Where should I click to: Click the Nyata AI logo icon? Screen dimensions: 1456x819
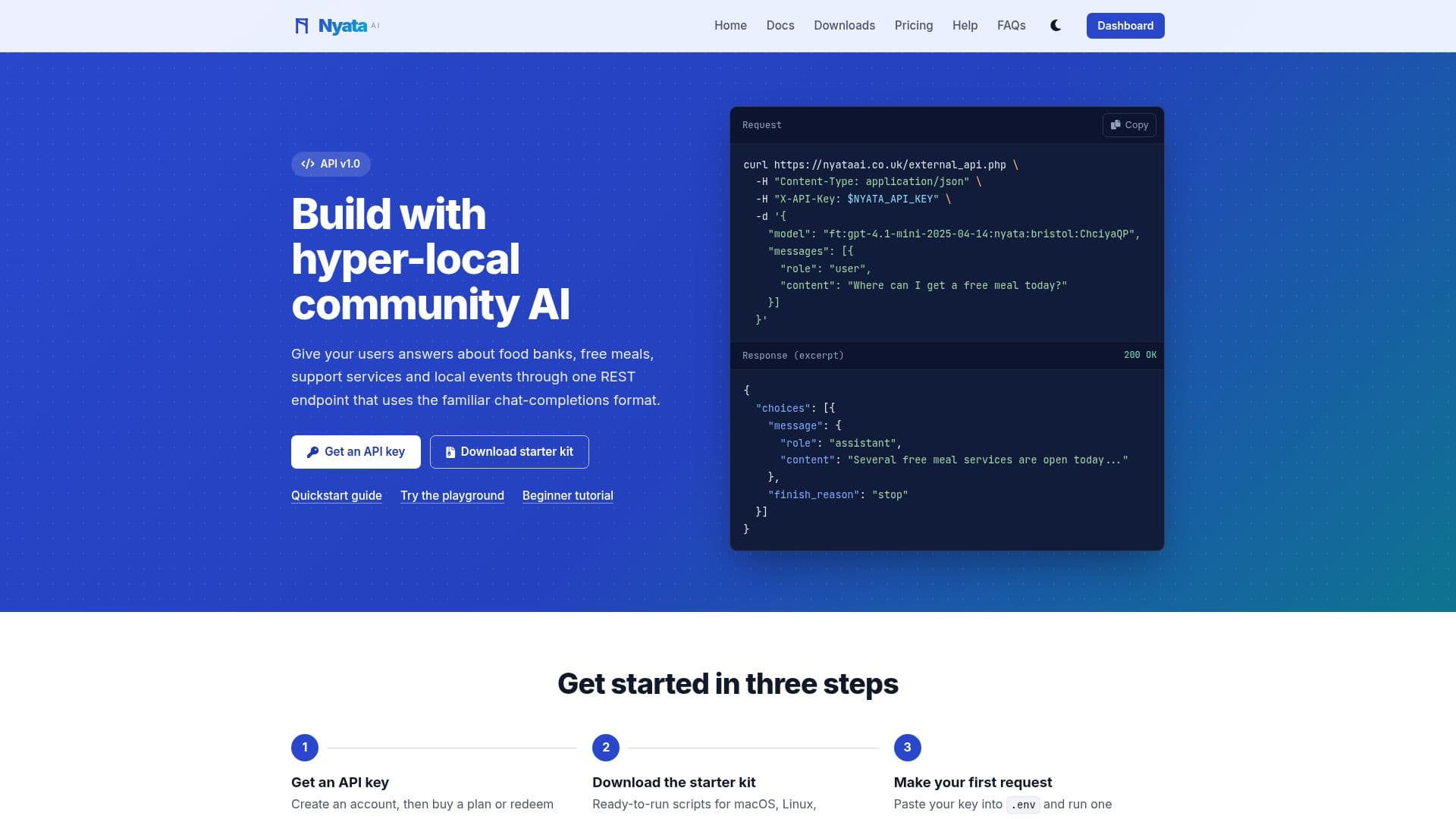pyautogui.click(x=302, y=26)
